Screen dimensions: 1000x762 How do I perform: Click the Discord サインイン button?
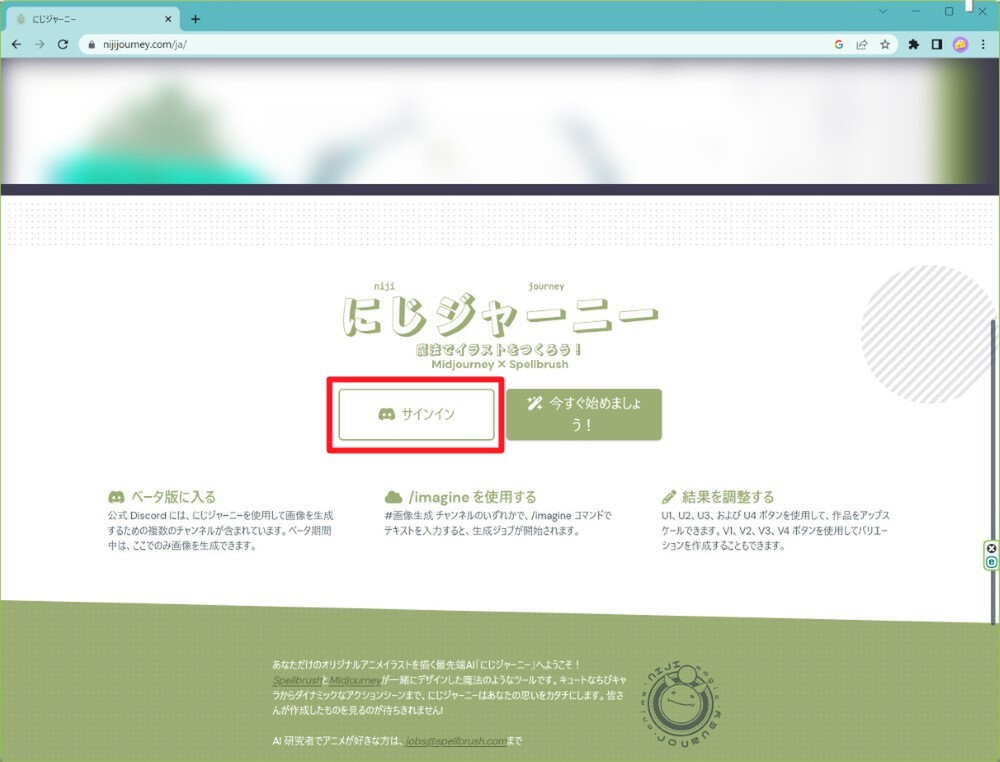point(416,414)
